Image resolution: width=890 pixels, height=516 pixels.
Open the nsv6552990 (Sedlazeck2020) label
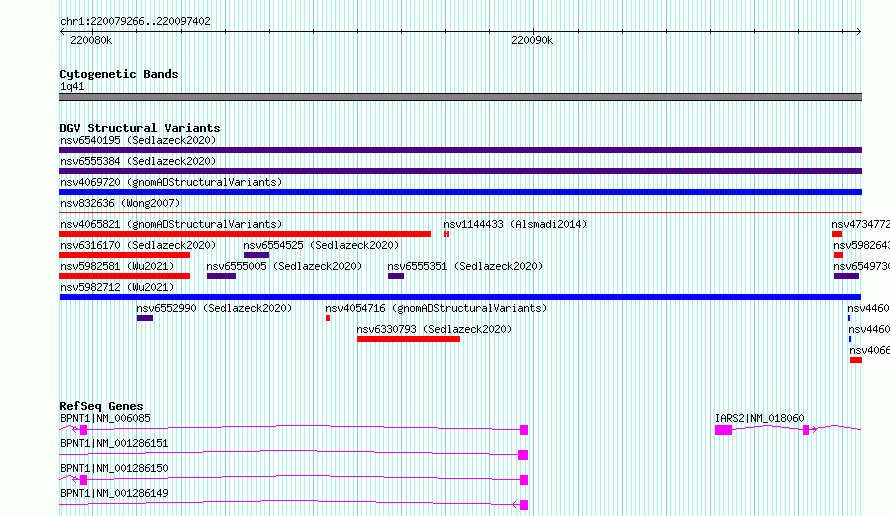tap(214, 308)
